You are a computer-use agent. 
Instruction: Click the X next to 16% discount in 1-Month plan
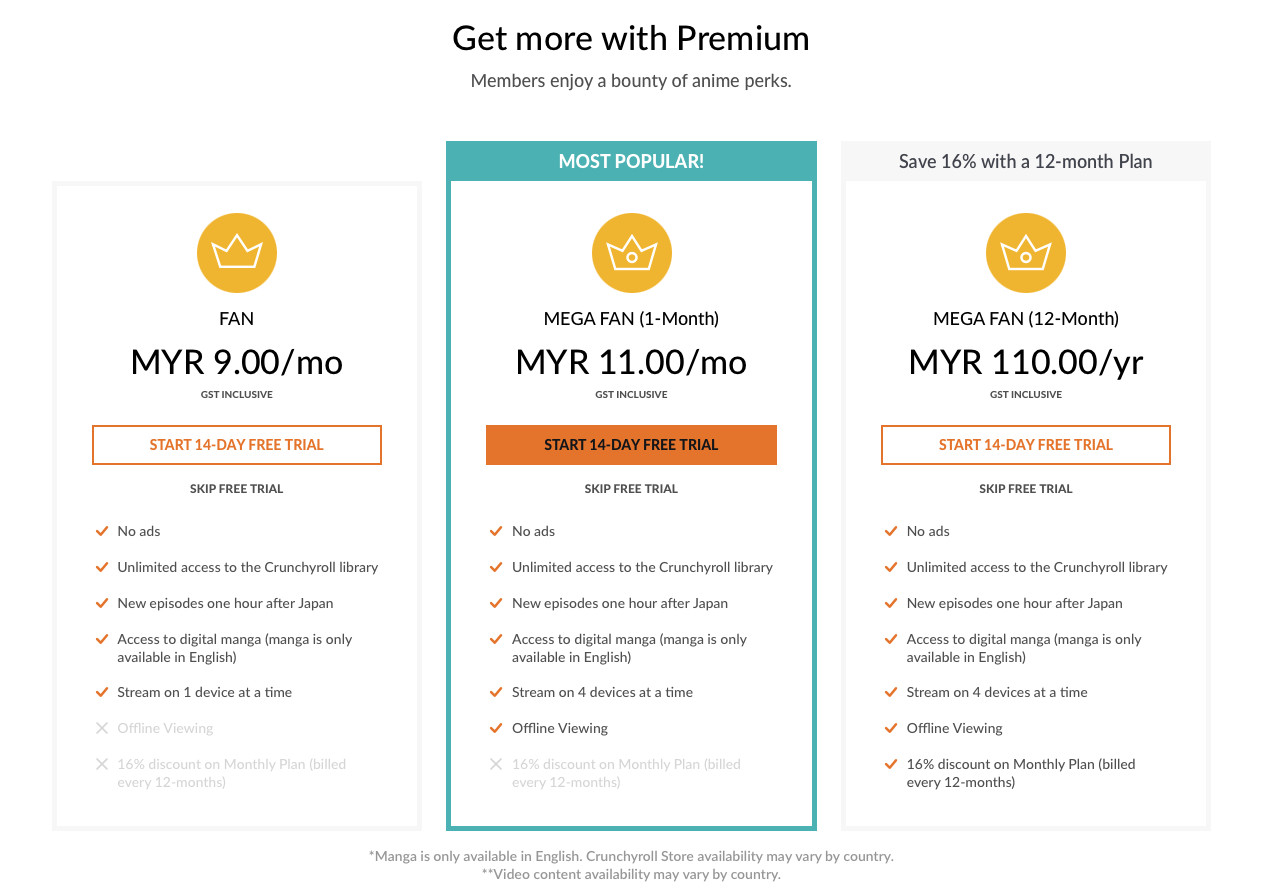(x=496, y=763)
